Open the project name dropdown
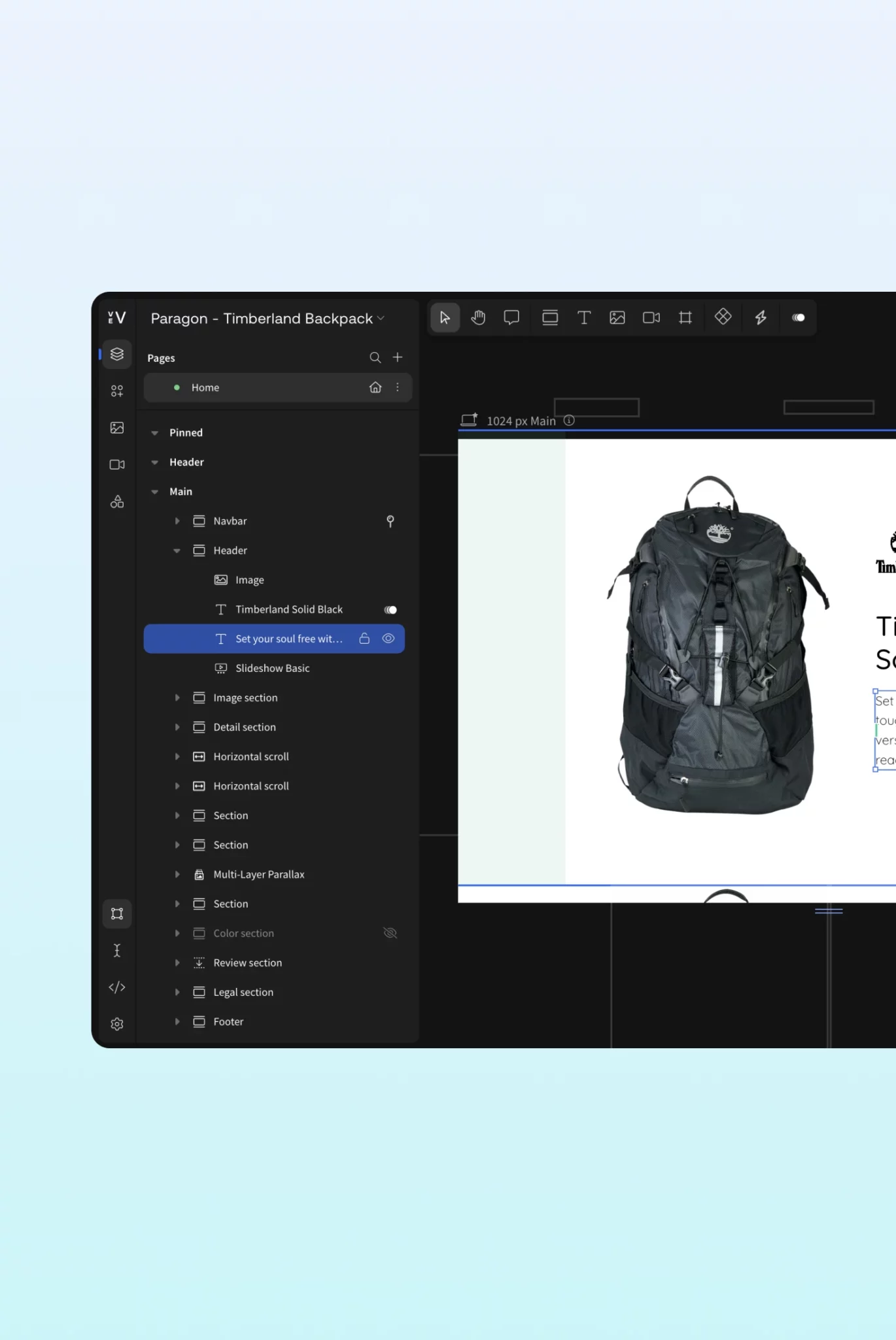The image size is (896, 1340). (381, 319)
